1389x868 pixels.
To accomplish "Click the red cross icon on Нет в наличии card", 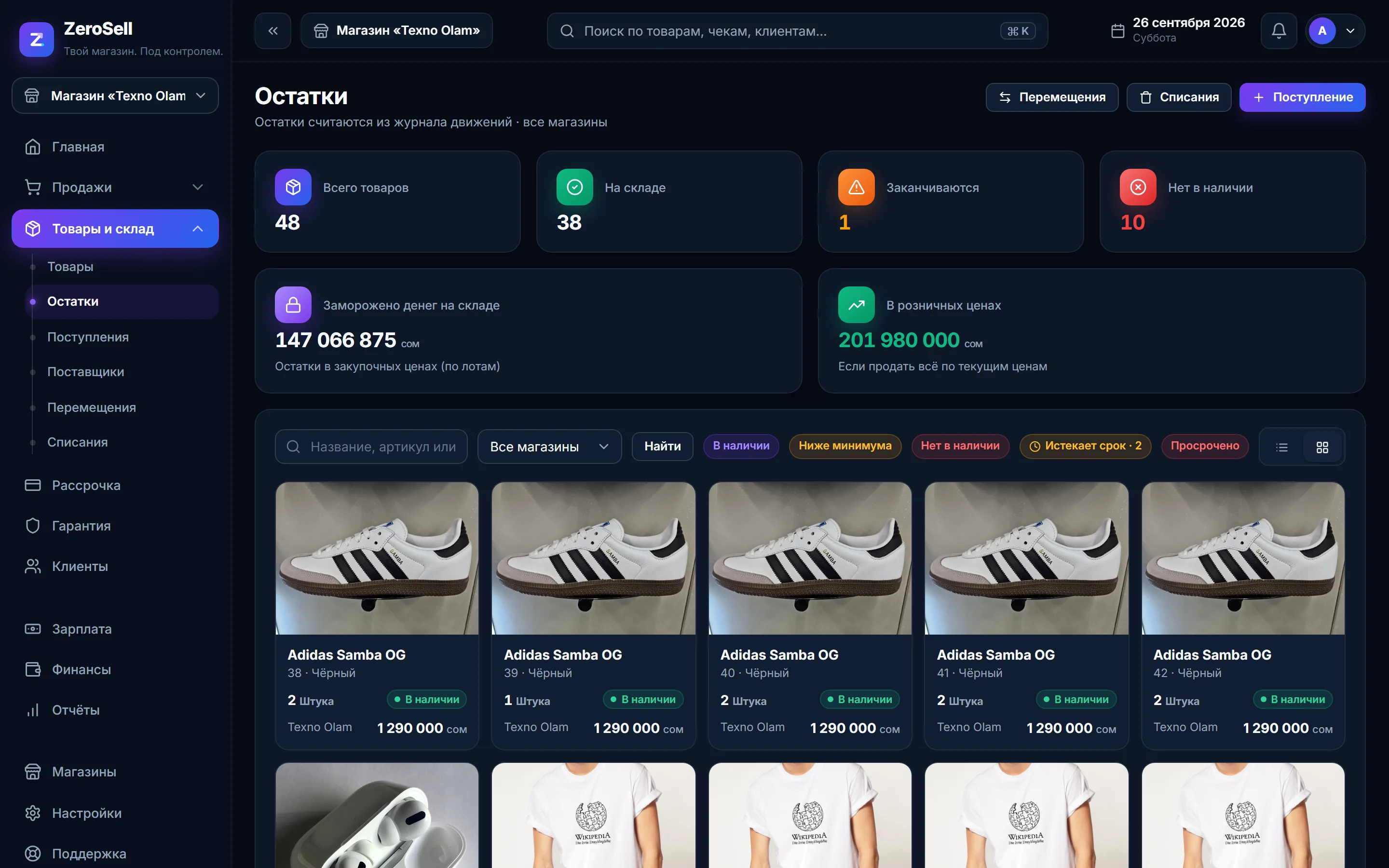I will point(1138,187).
